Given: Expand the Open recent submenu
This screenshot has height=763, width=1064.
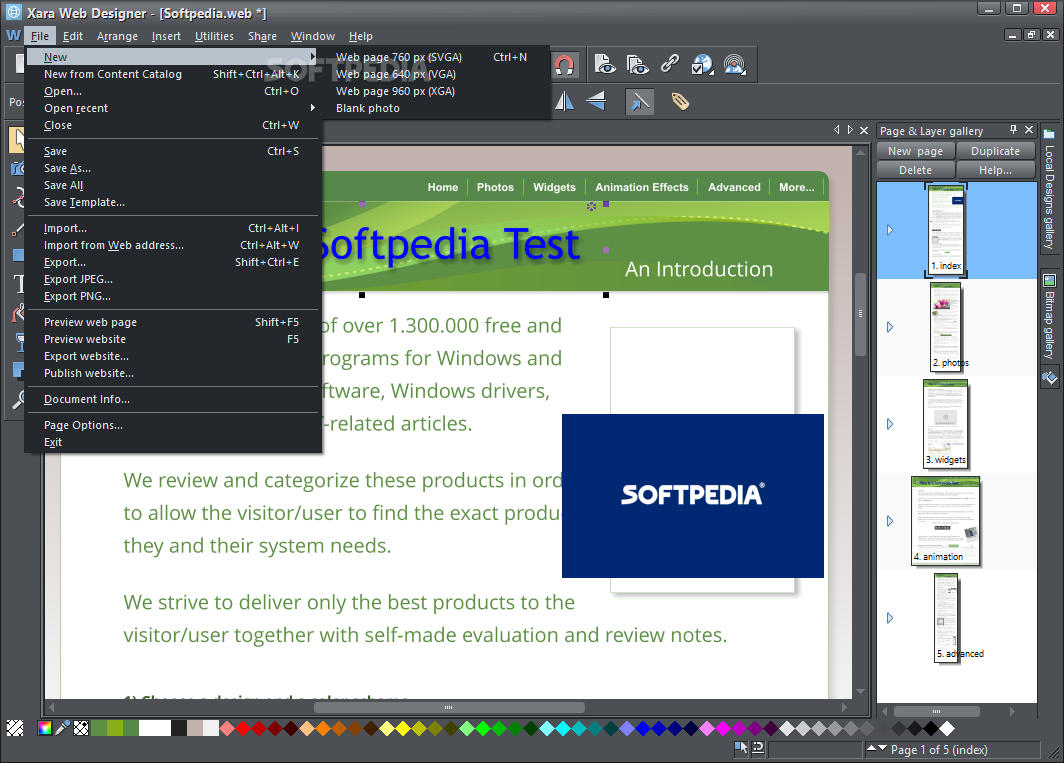Looking at the screenshot, I should tap(313, 108).
